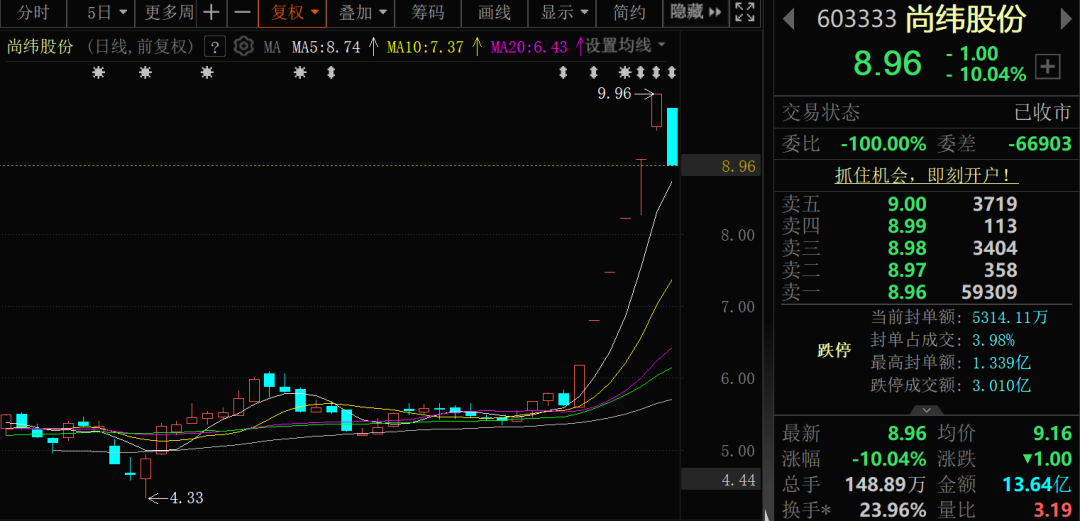This screenshot has width=1080, height=521.
Task: Open the 叠加 overlay dropdown
Action: [x=362, y=12]
